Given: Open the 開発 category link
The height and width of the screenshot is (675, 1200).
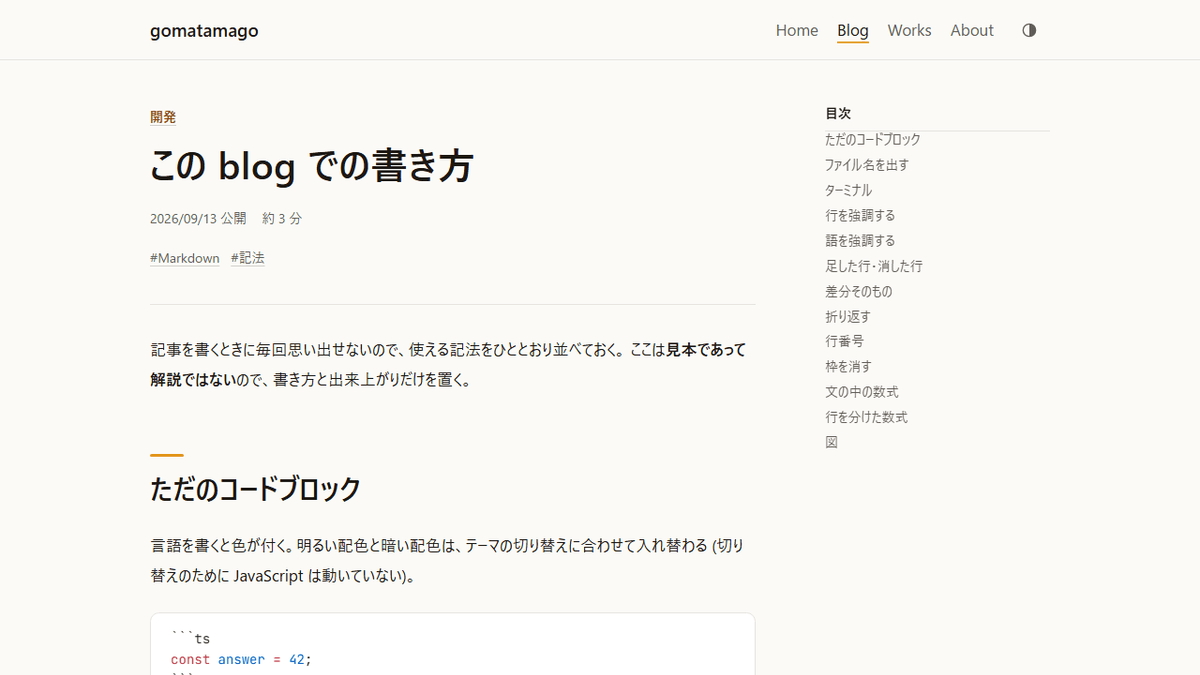Looking at the screenshot, I should (x=163, y=117).
